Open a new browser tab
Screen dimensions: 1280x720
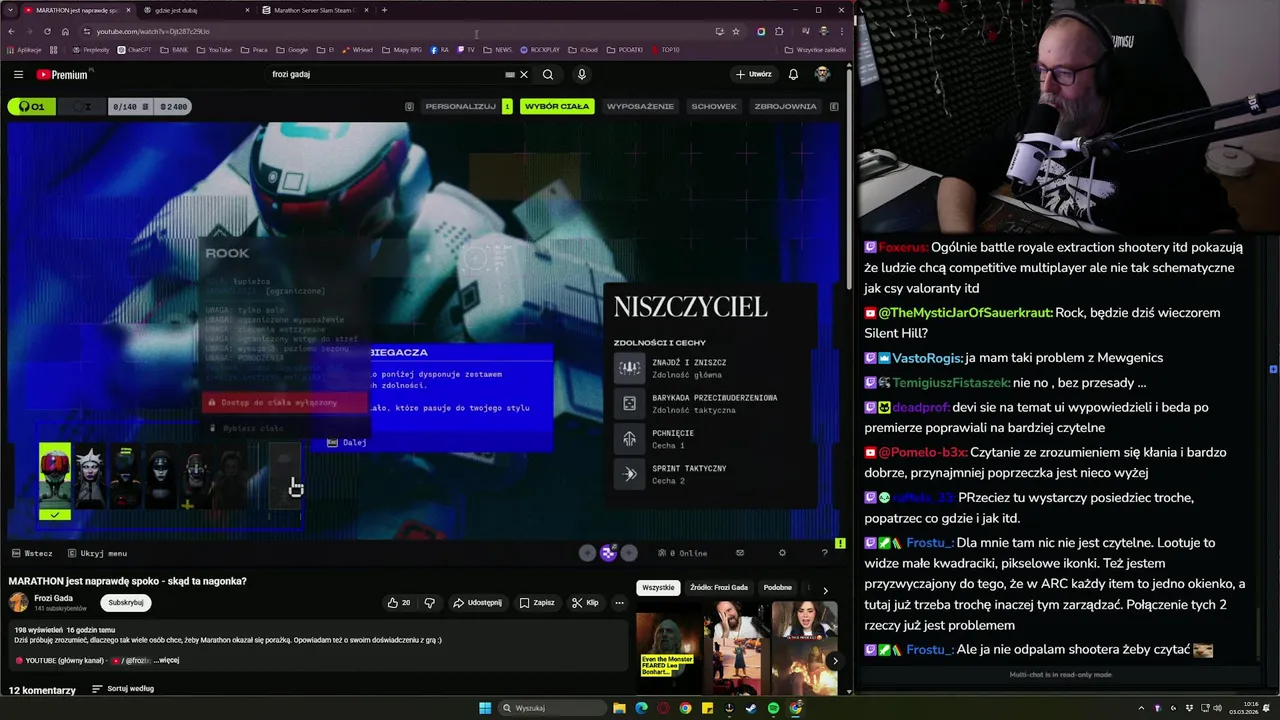pyautogui.click(x=384, y=10)
